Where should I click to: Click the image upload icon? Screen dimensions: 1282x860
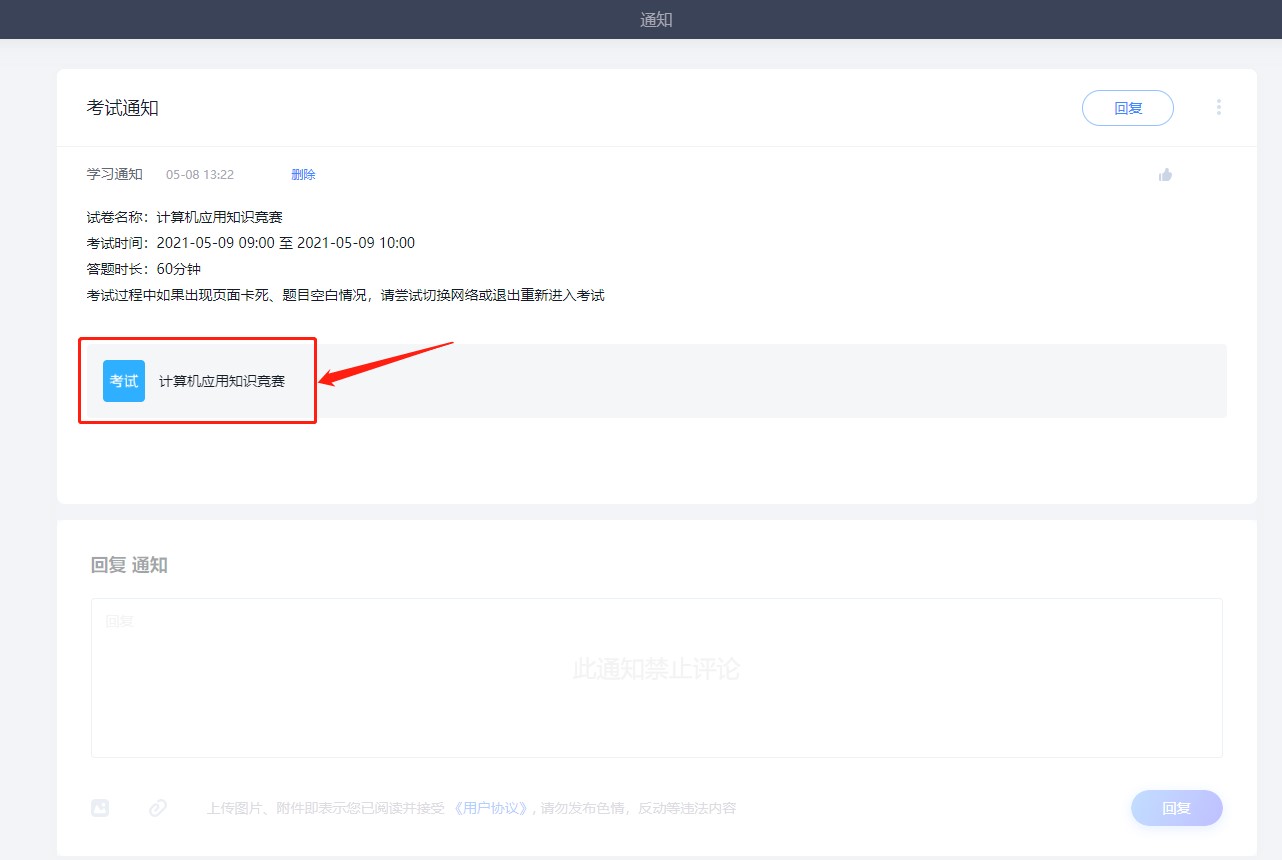click(100, 808)
